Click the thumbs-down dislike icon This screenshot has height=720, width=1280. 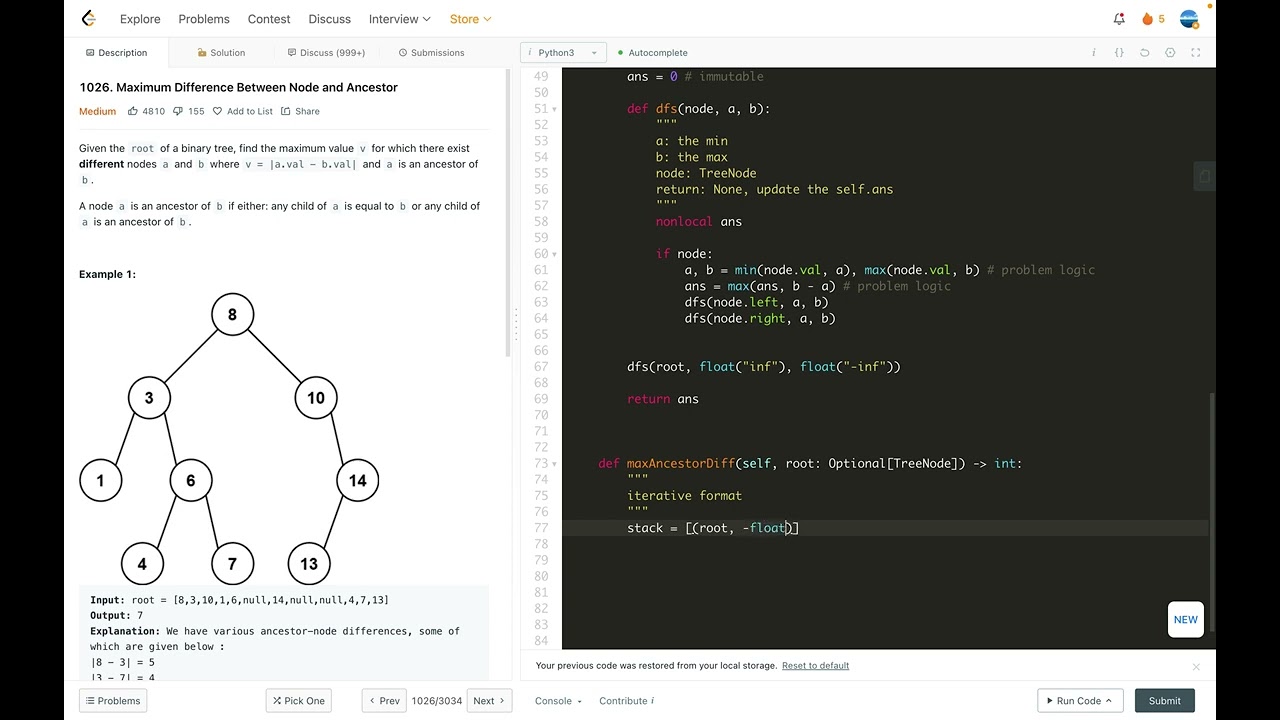click(178, 111)
